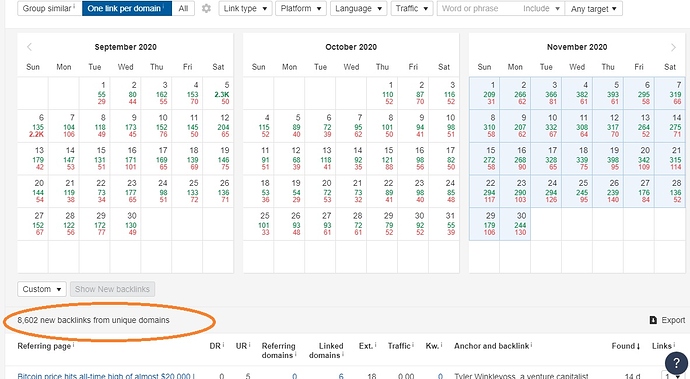Select September 16 on the calendar
Screen dimensions: 690x379
[x=125, y=158]
